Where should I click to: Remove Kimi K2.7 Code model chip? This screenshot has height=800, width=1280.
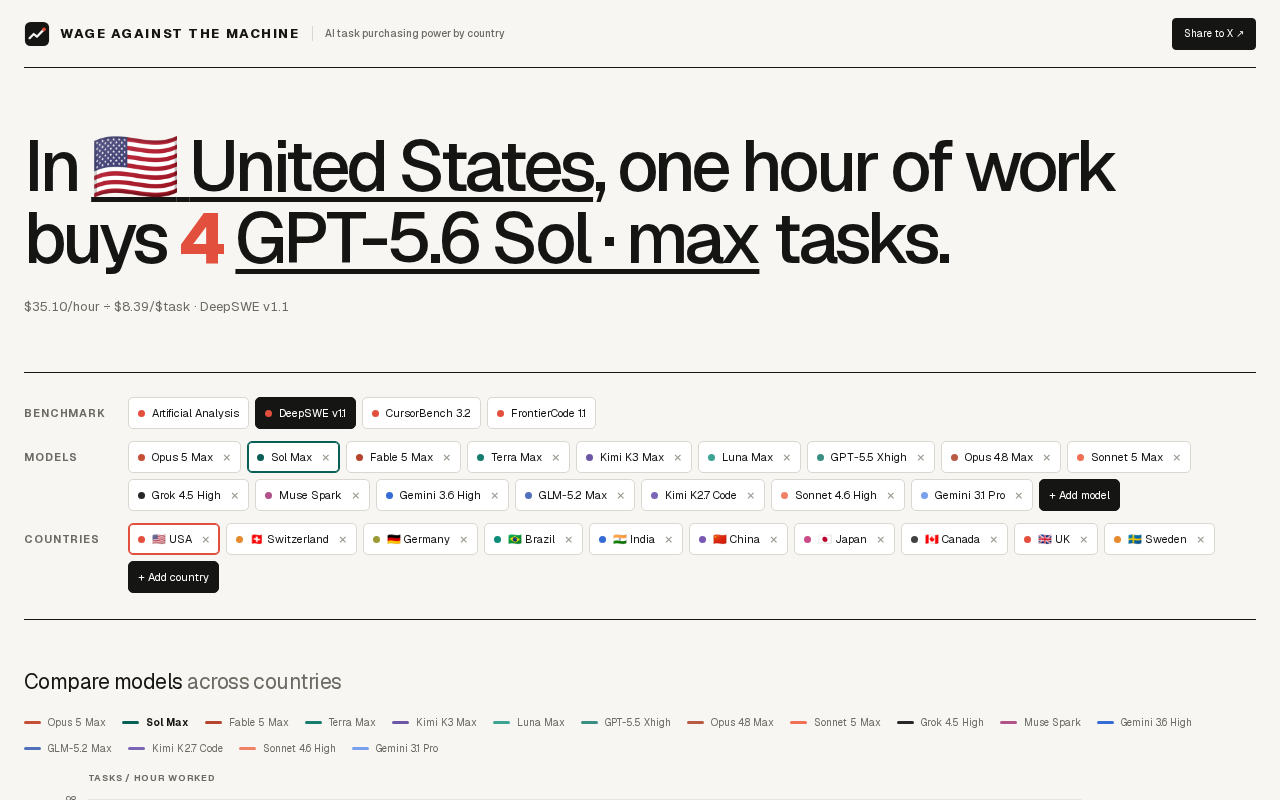tap(751, 495)
